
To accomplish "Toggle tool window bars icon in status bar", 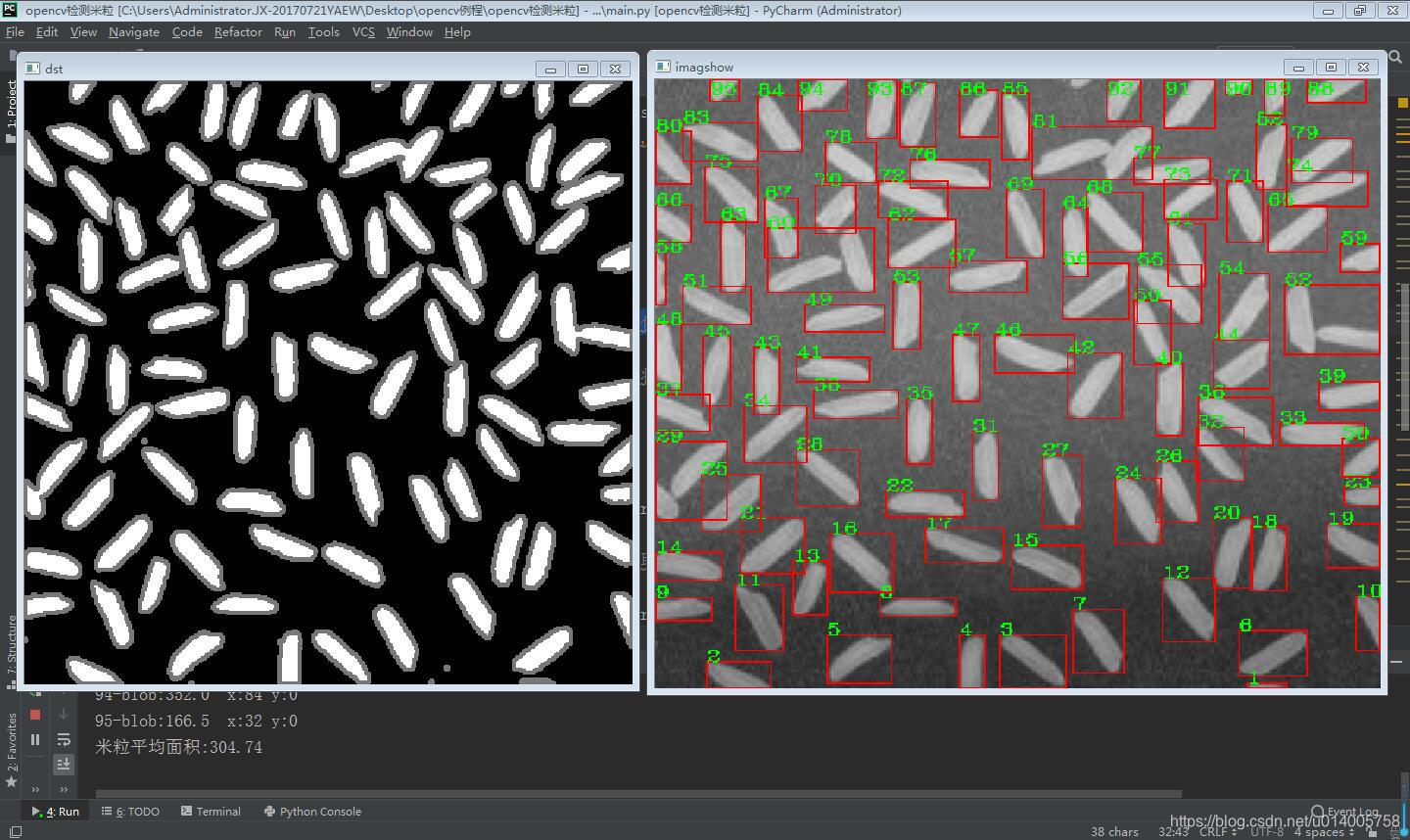I will (14, 832).
